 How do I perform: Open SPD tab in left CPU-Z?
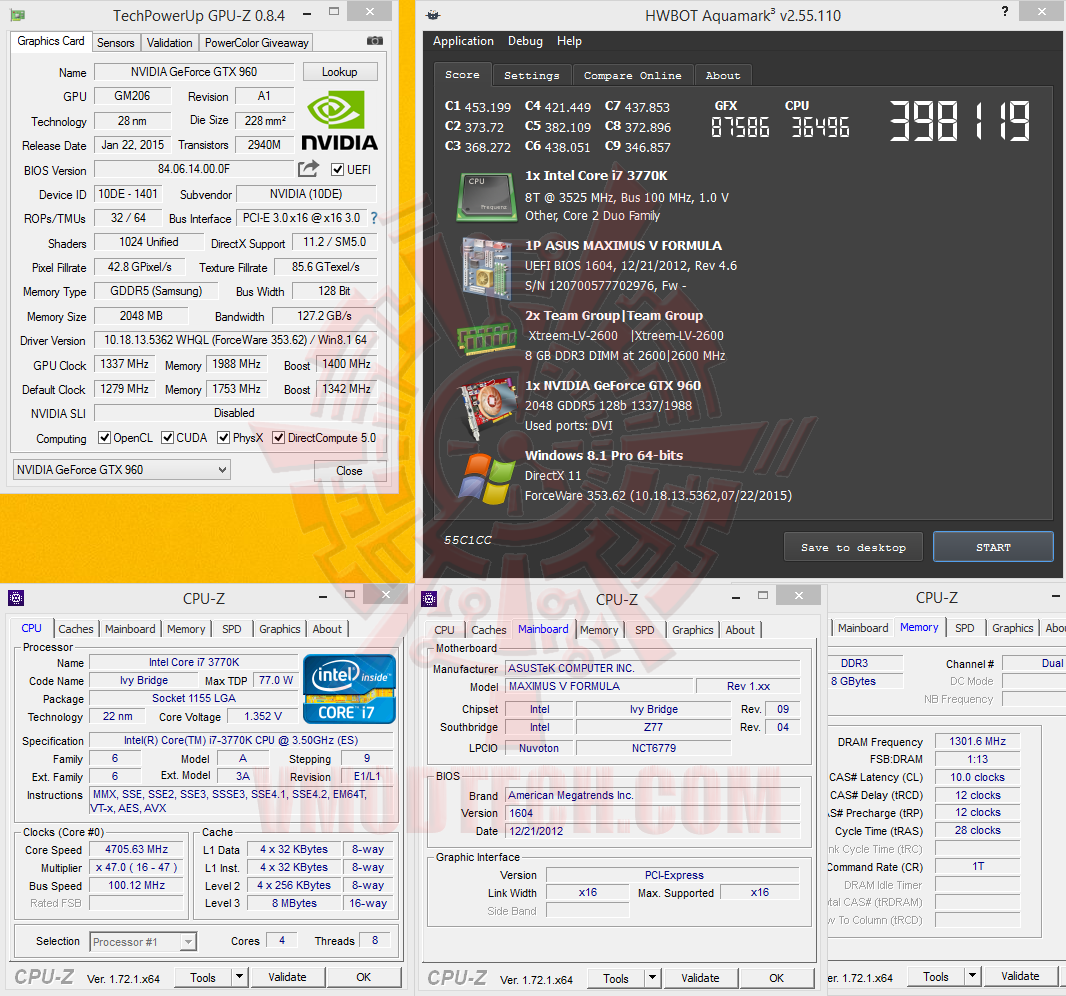[x=232, y=629]
